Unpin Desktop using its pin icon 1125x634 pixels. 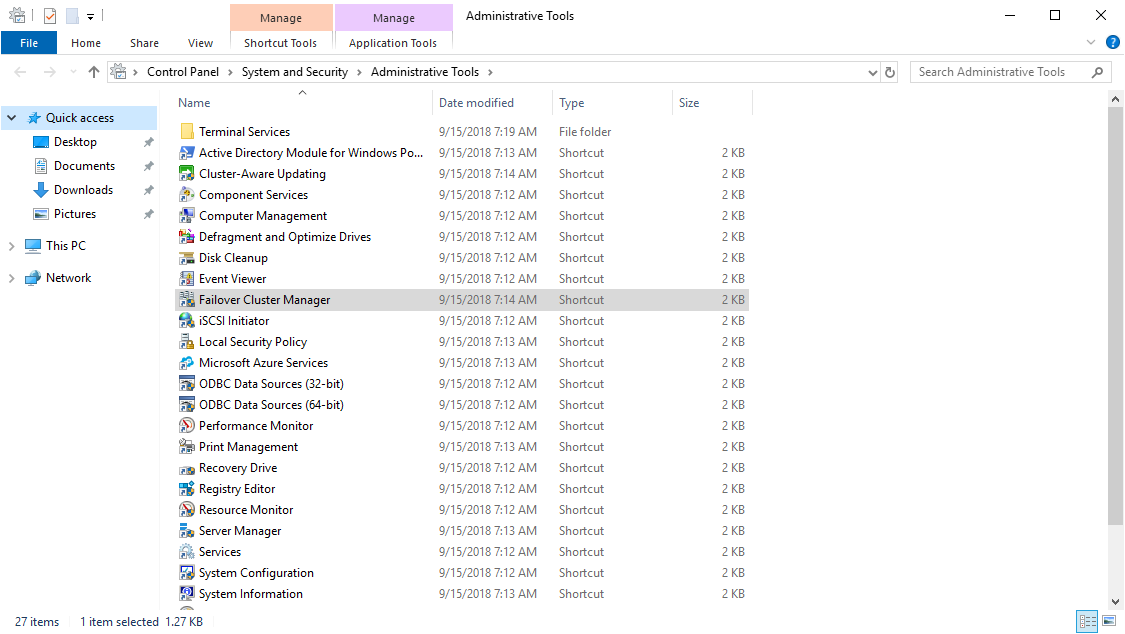[x=149, y=142]
